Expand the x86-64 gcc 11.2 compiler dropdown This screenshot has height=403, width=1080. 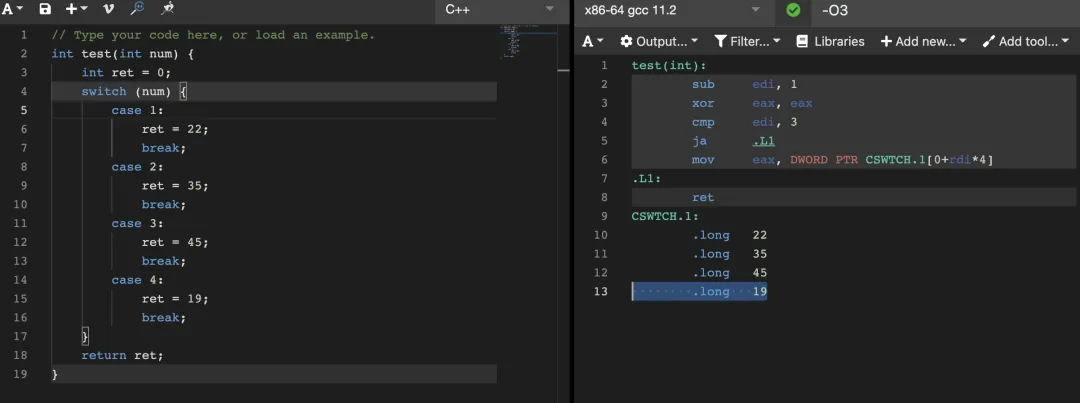671,10
